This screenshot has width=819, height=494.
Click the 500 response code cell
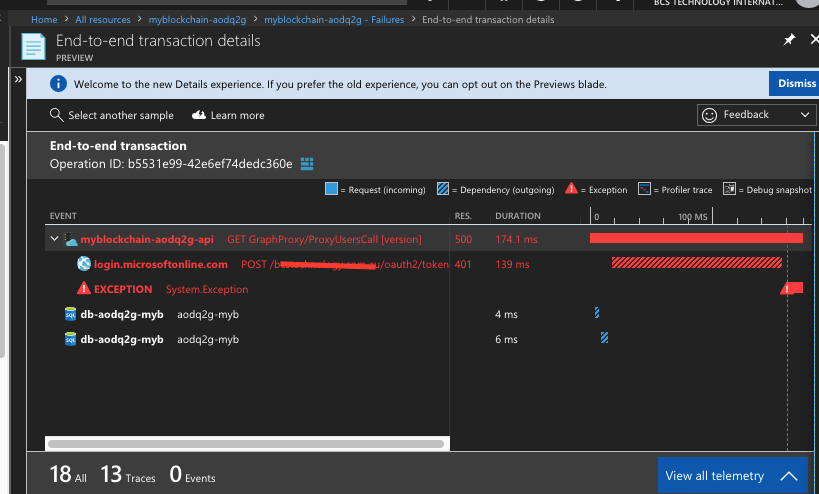[463, 239]
